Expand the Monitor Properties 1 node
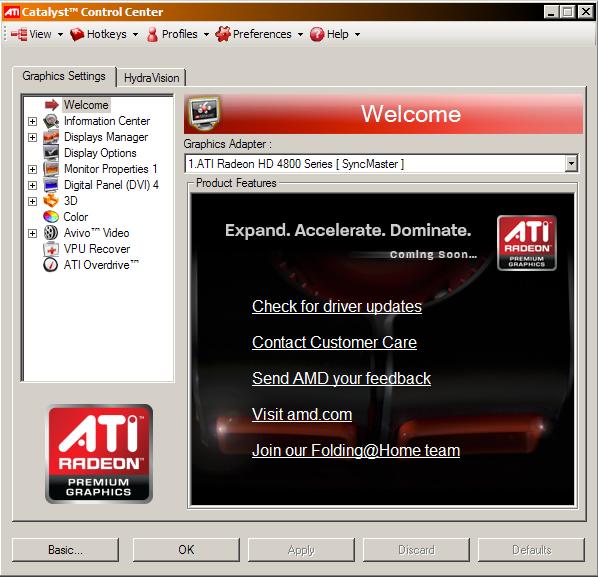This screenshot has width=598, height=577. pyautogui.click(x=32, y=169)
